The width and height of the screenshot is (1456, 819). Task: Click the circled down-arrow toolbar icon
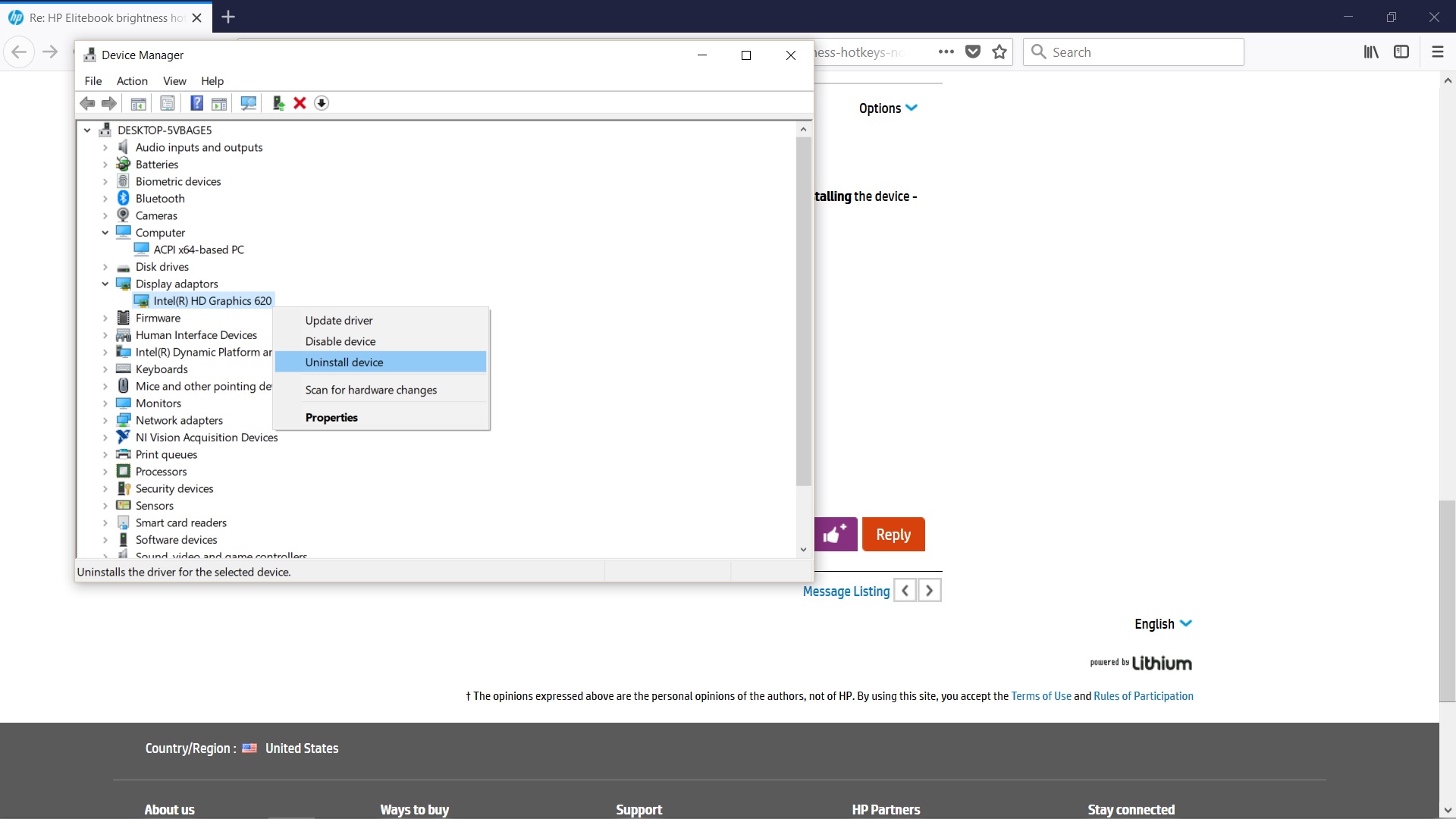[322, 103]
